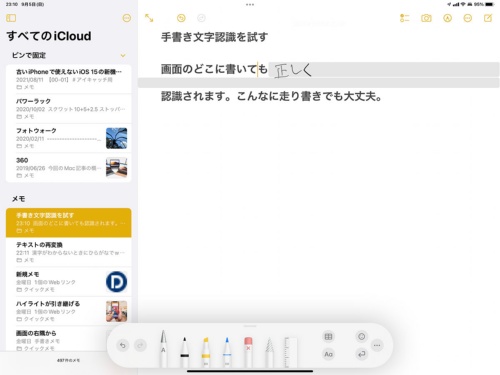Open the pinned note パワーラック
500x375 pixels.
[69, 109]
